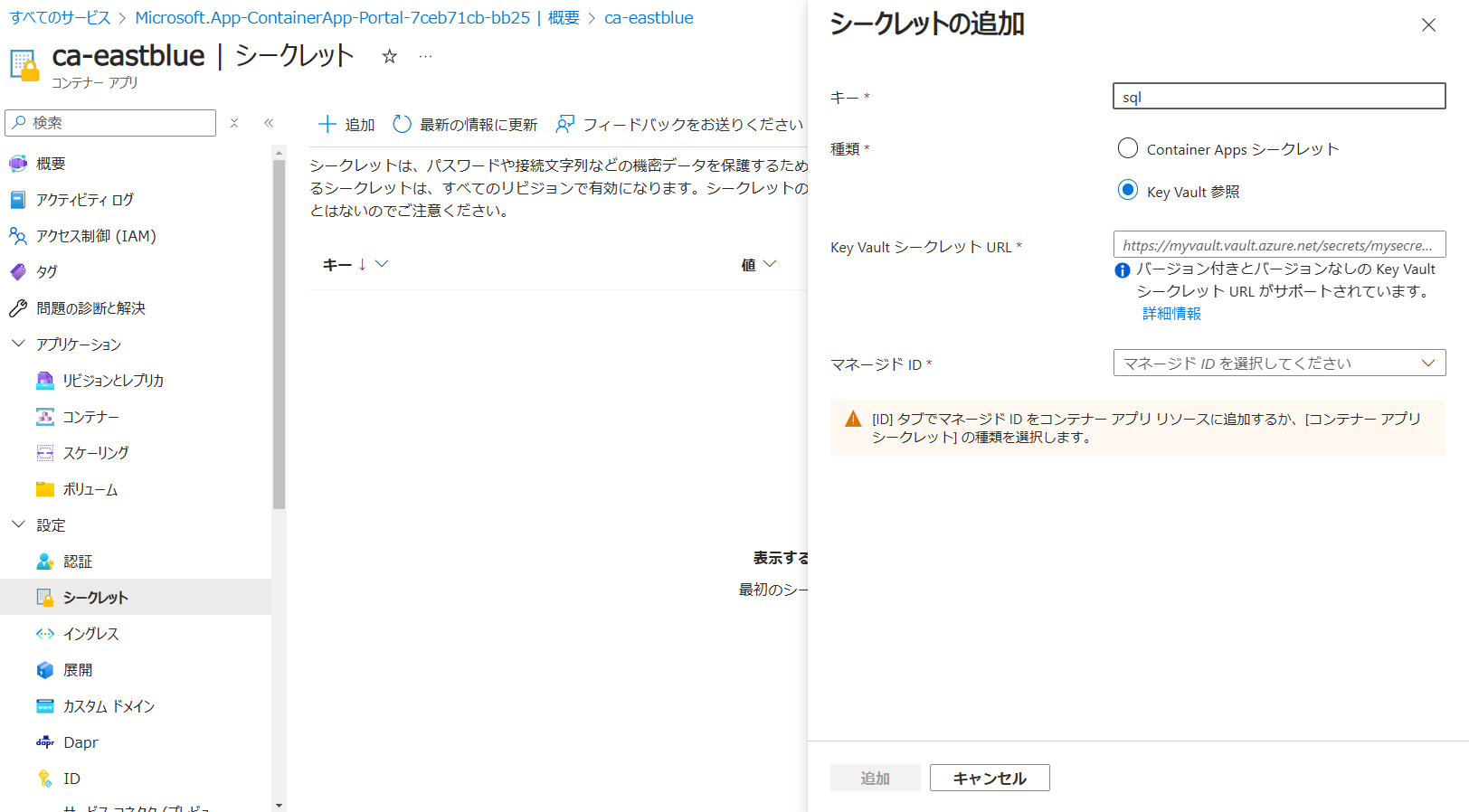Click the アクセス制御 (IAM) icon
Viewport: 1469px width, 812px height.
coord(18,236)
